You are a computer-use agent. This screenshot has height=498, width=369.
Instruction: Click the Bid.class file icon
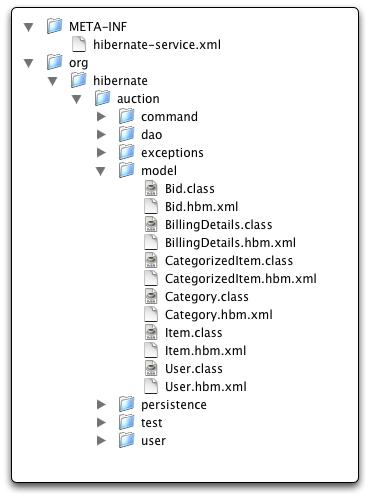pyautogui.click(x=151, y=188)
